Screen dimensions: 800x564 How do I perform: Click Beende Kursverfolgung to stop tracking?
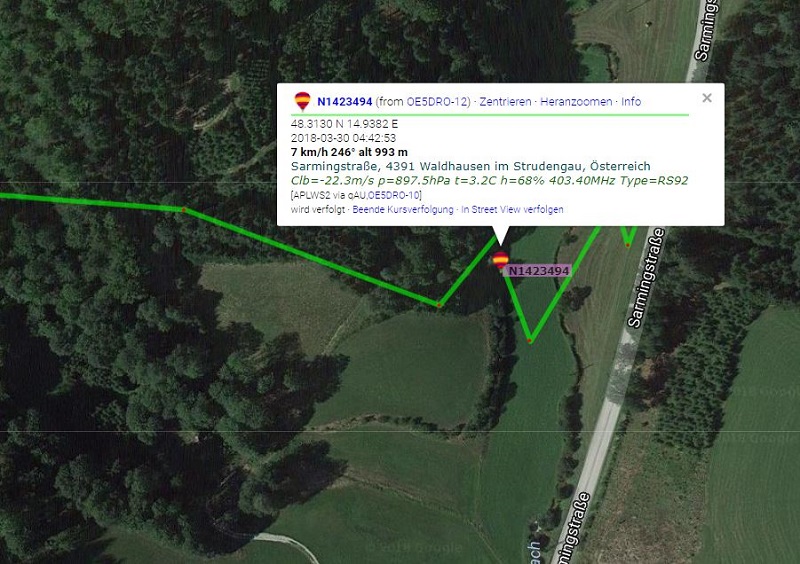pos(403,209)
